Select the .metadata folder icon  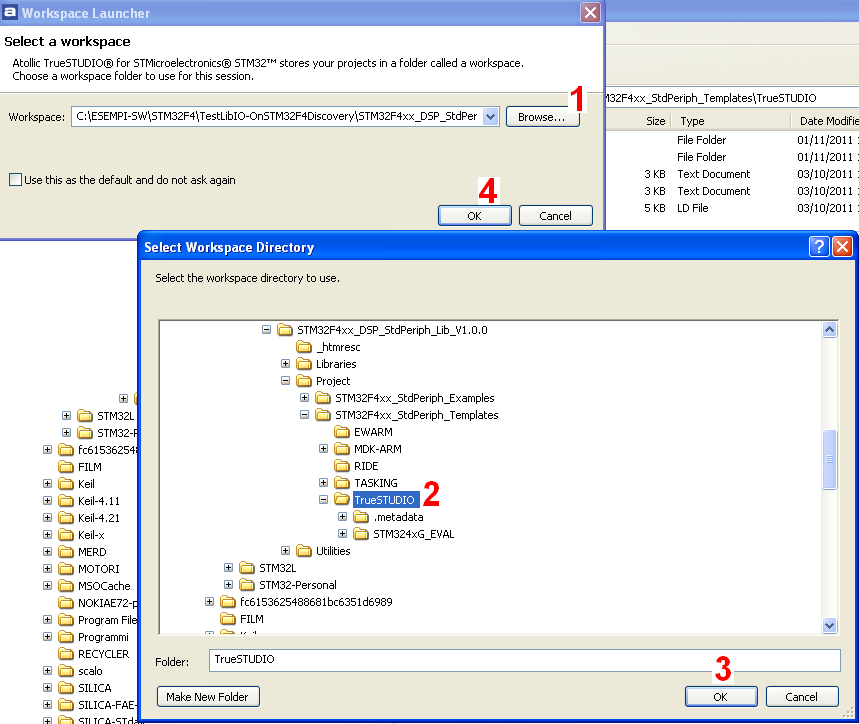click(x=361, y=516)
